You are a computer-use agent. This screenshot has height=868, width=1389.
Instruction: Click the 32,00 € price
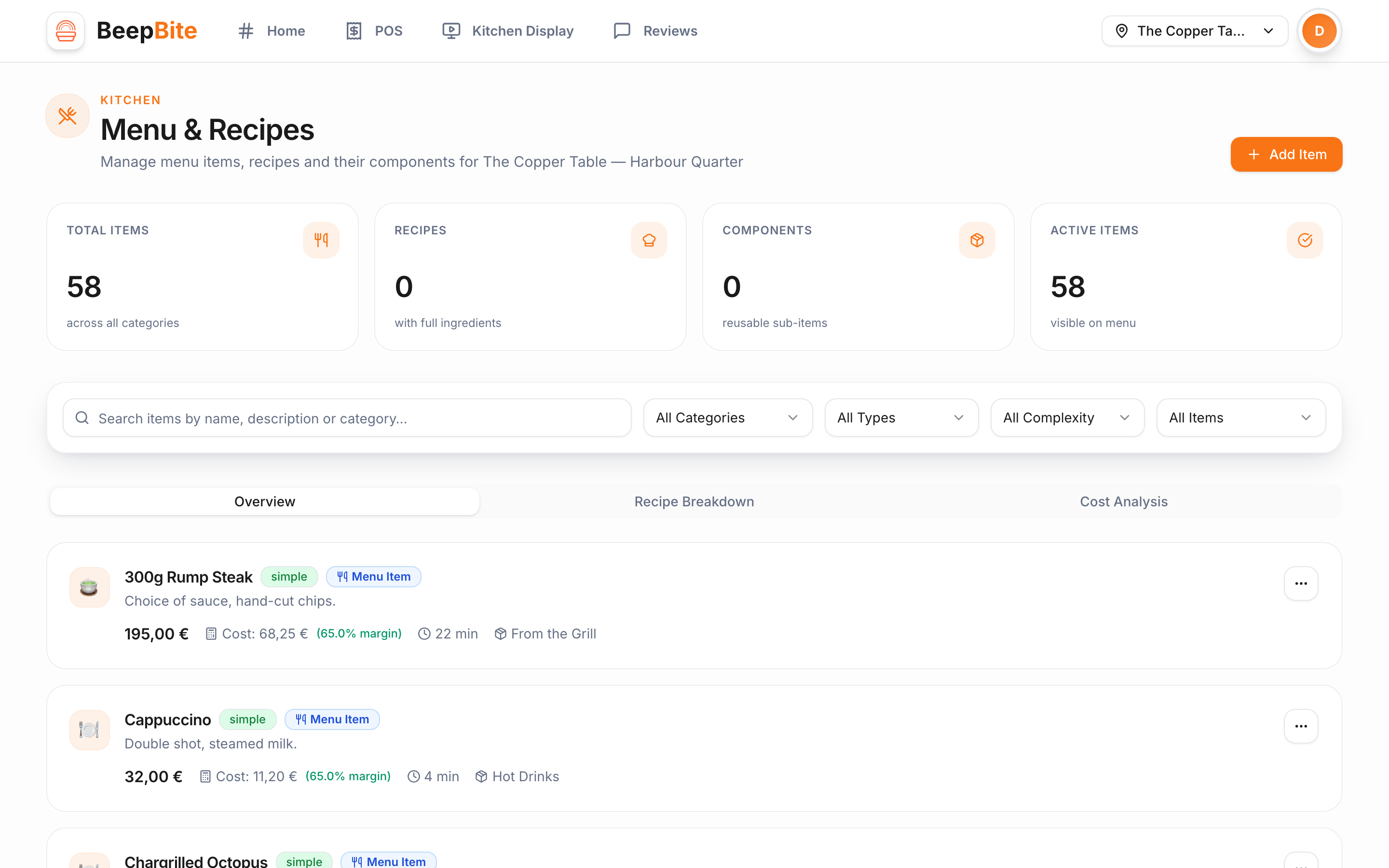tap(153, 777)
